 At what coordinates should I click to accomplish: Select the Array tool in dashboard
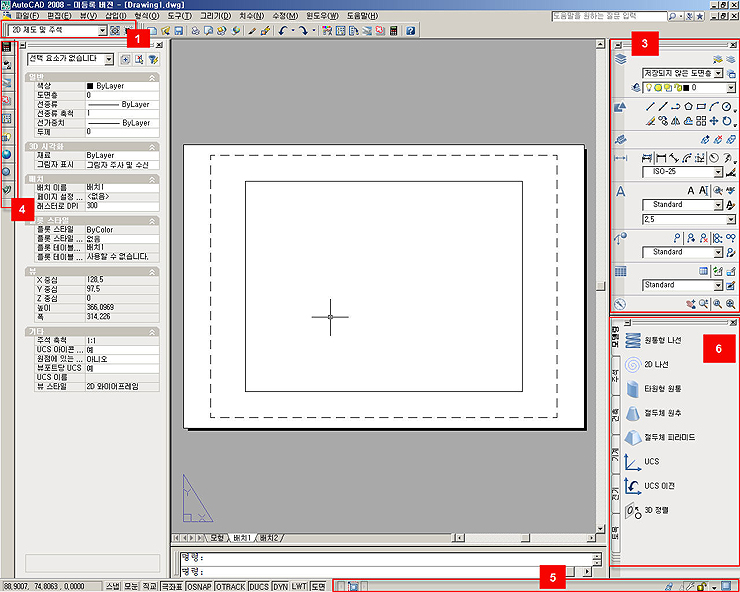pos(701,121)
